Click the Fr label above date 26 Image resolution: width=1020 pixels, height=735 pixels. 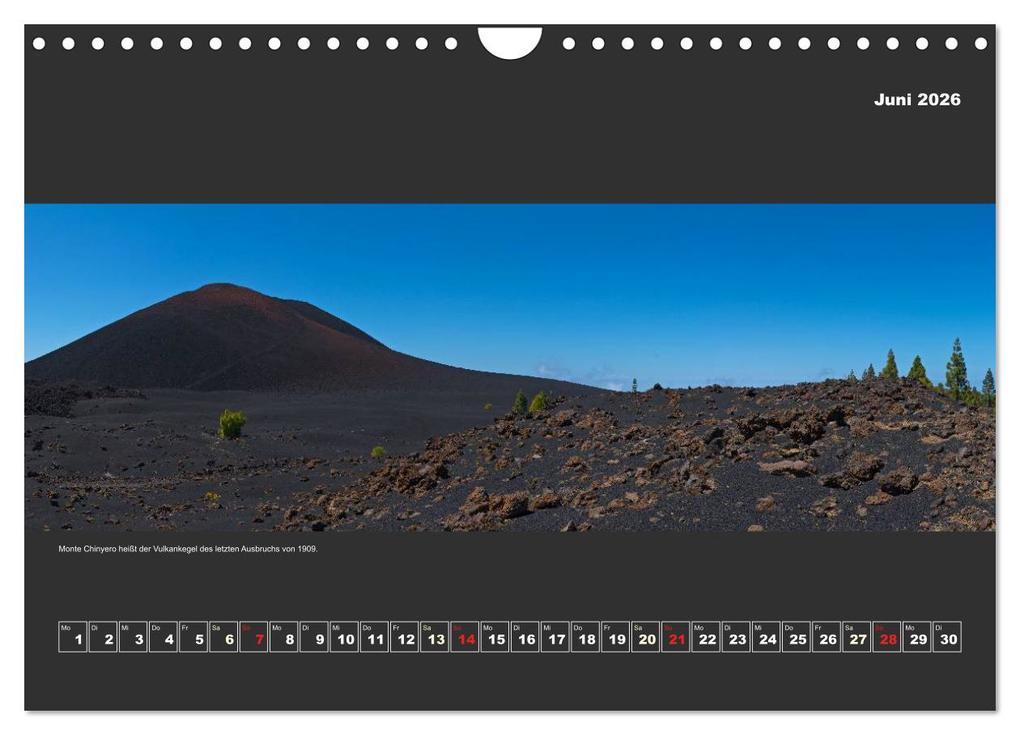(817, 627)
